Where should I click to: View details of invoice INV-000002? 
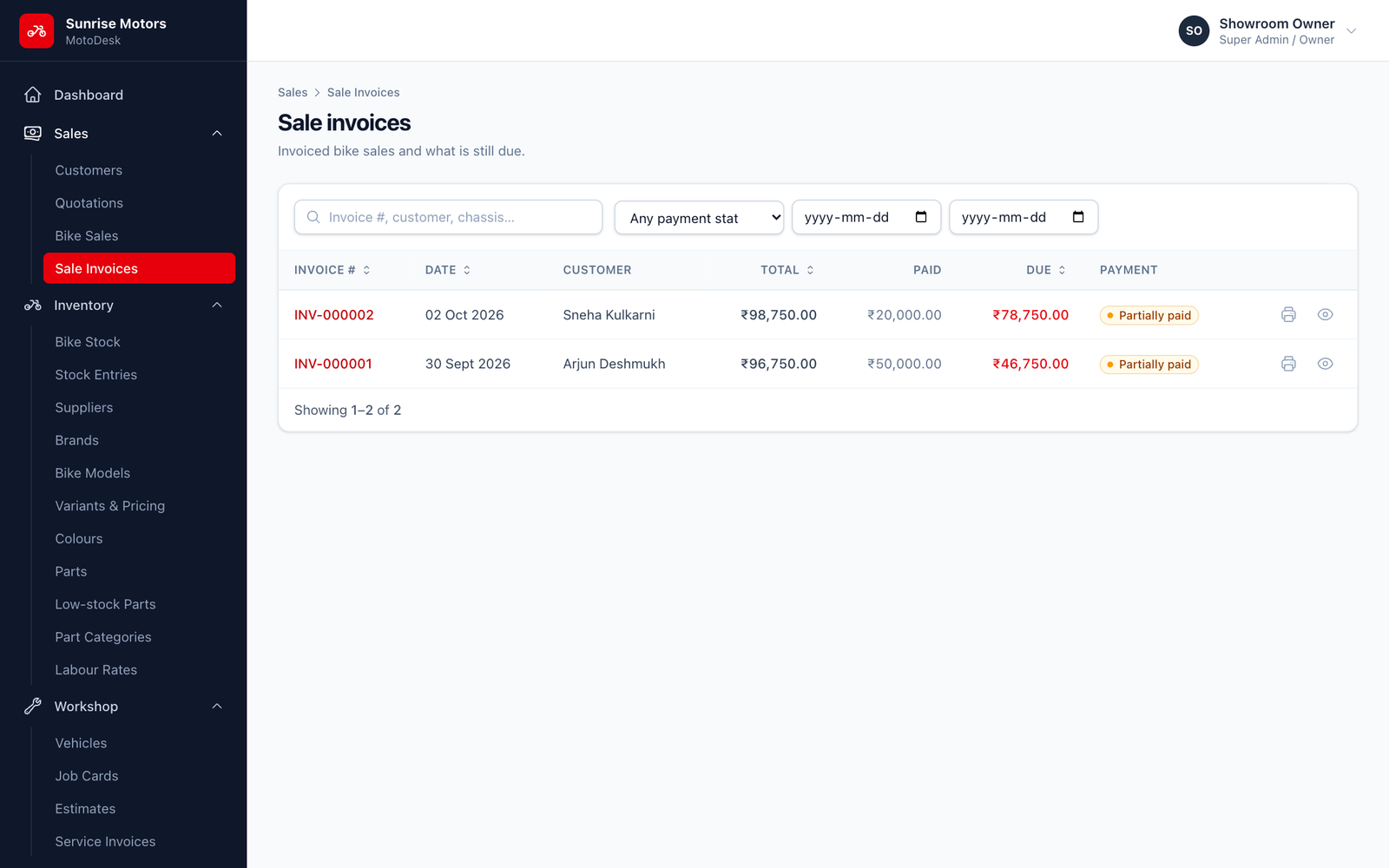pos(1325,315)
